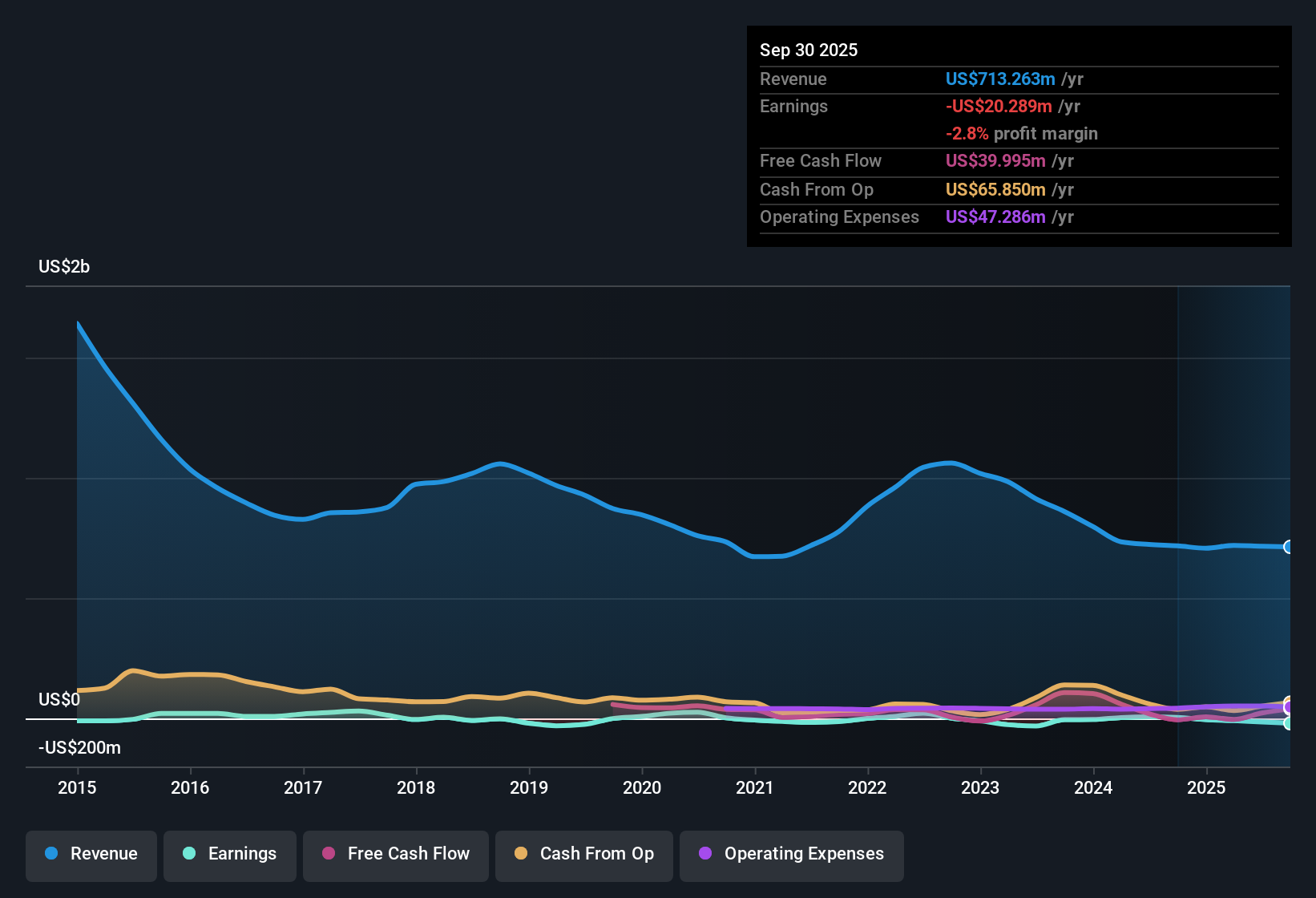Click the Revenue row label in tooltip

point(793,79)
